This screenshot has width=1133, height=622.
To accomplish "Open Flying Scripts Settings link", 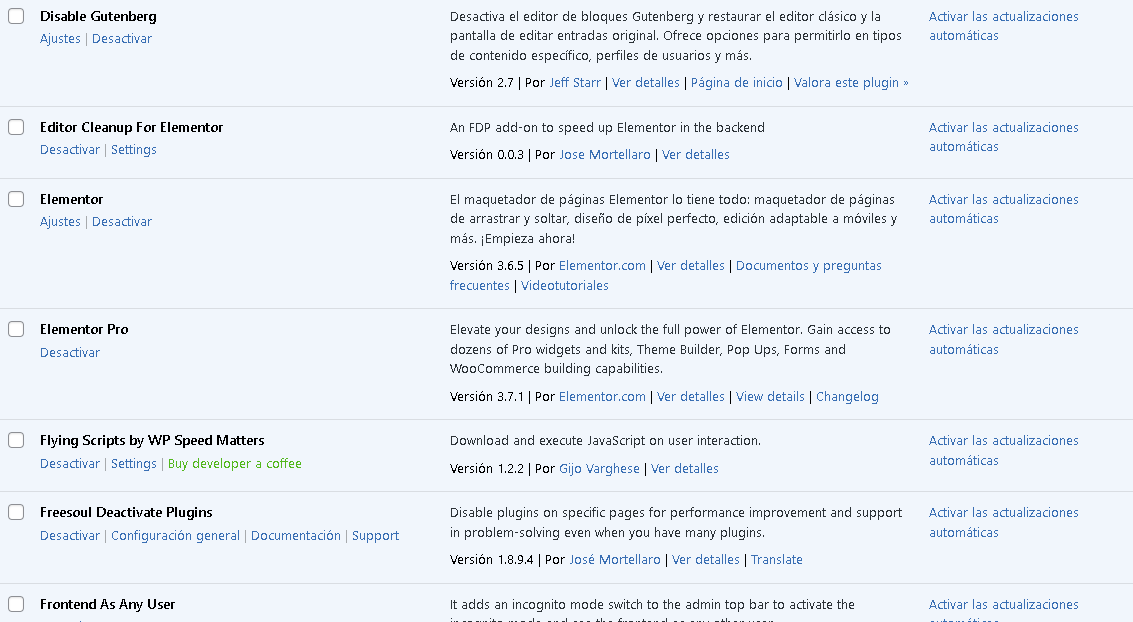I will point(134,464).
